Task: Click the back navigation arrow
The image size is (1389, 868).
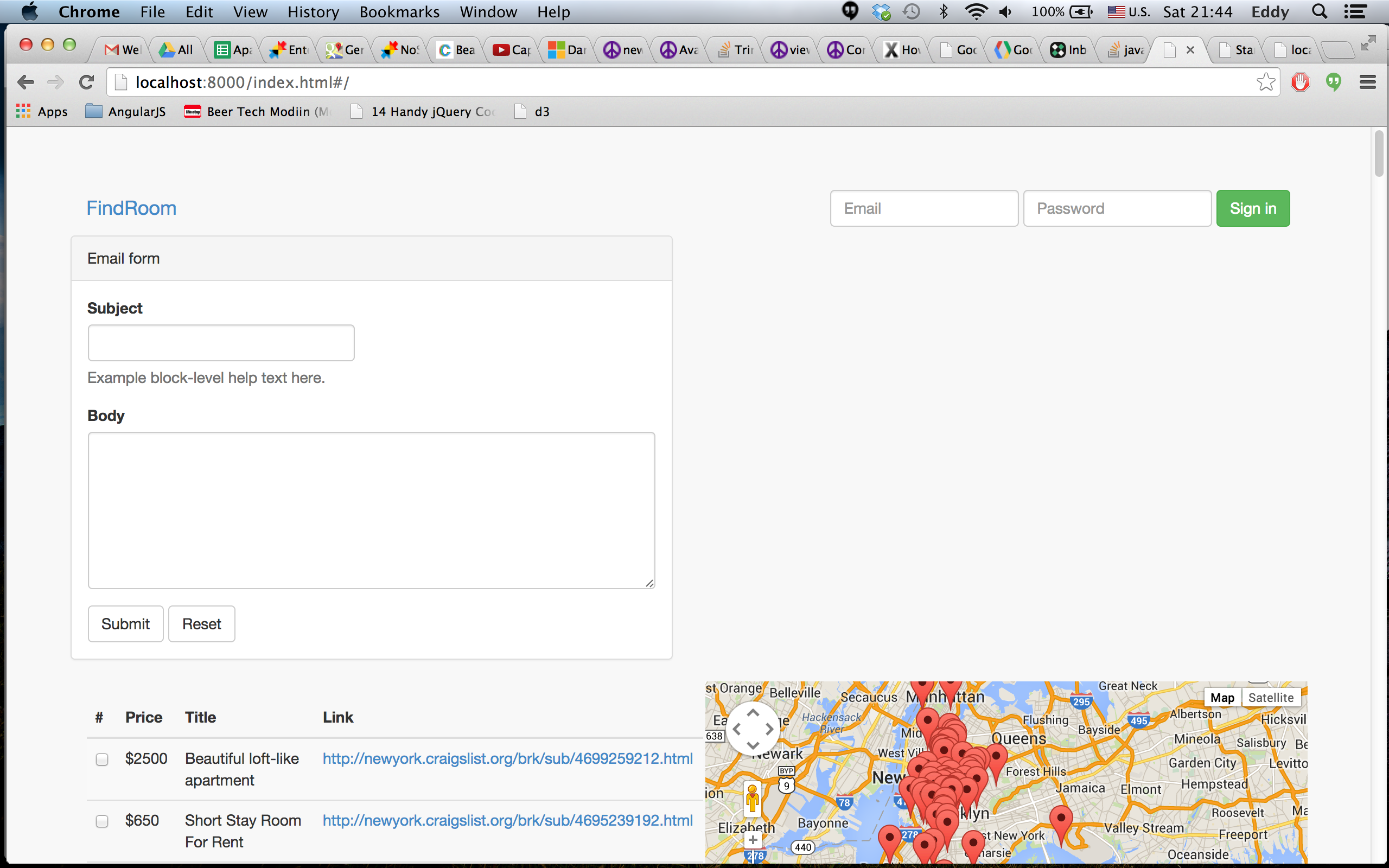Action: click(26, 82)
